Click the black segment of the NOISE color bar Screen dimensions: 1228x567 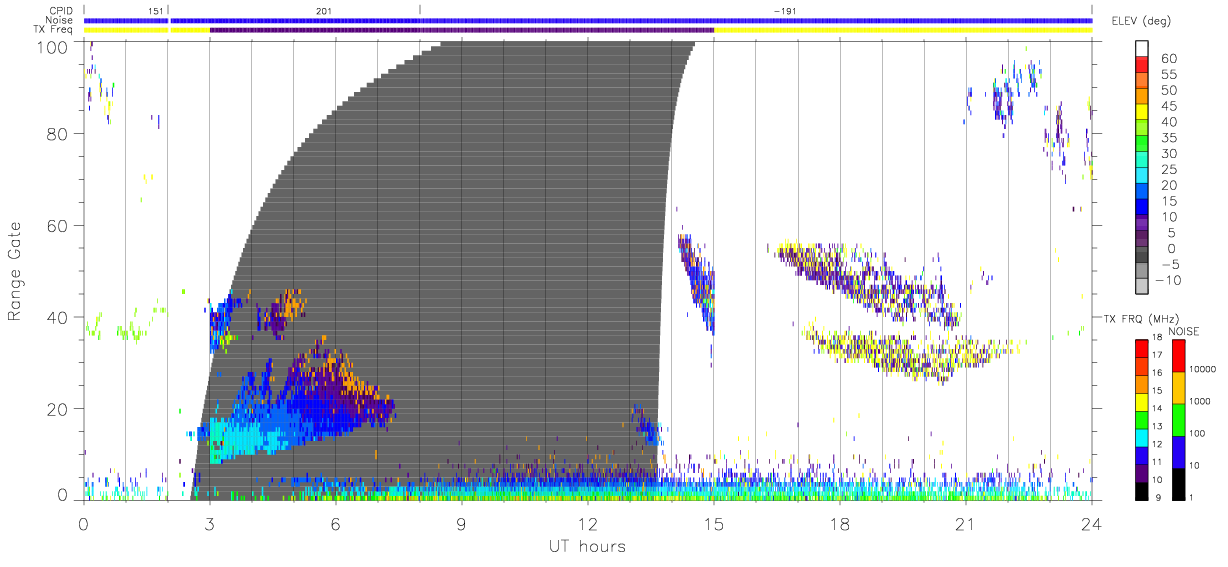pyautogui.click(x=1178, y=482)
